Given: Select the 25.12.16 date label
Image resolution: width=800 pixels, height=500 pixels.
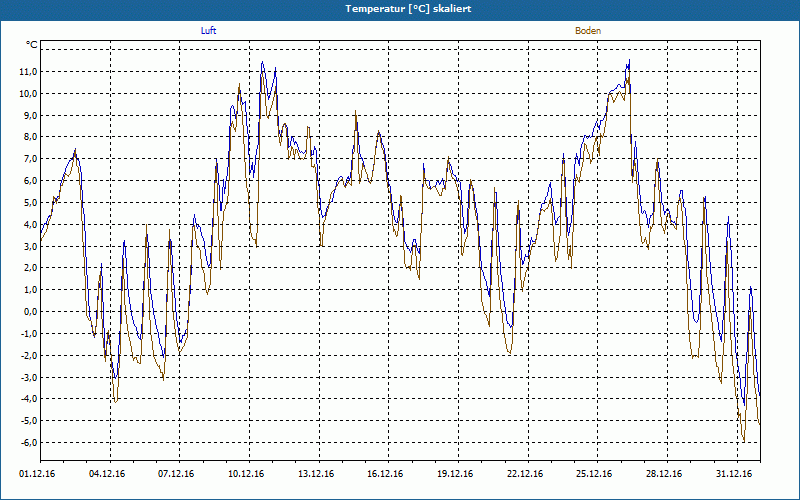Looking at the screenshot, I should tap(595, 474).
